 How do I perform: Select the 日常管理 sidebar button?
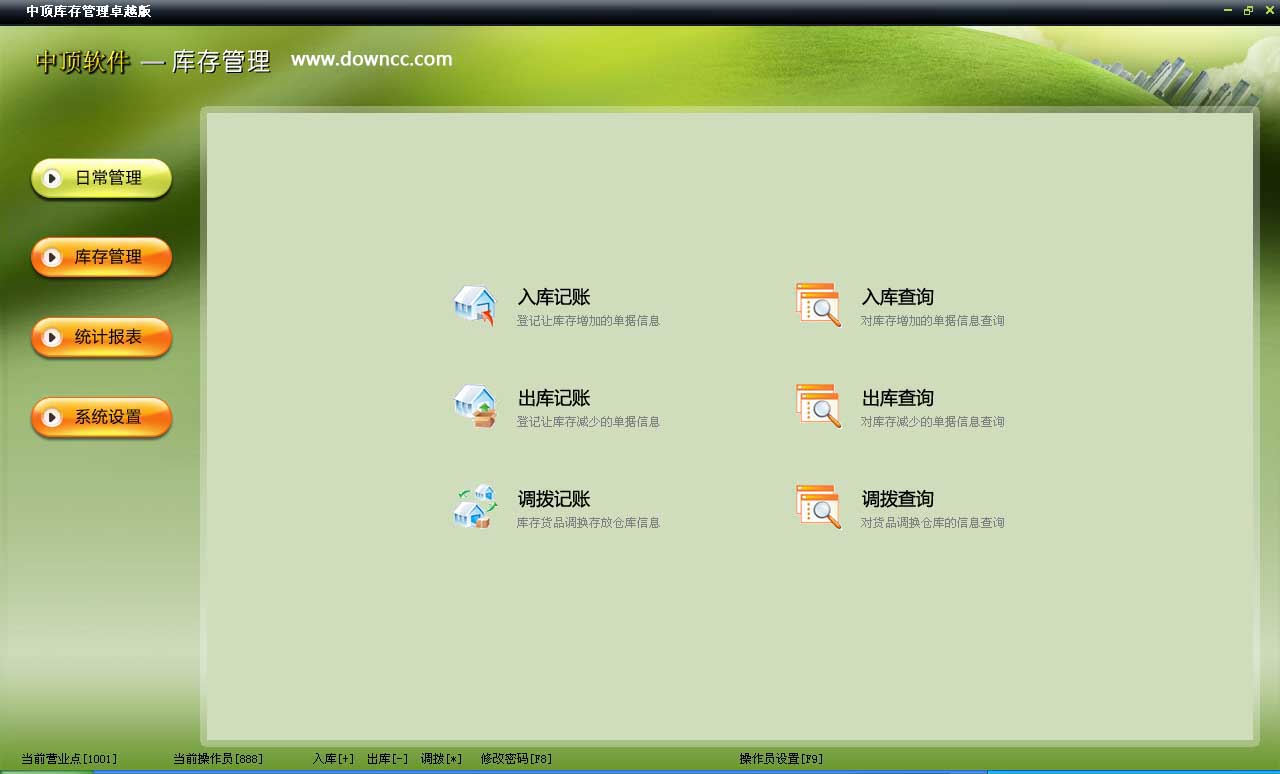coord(101,178)
